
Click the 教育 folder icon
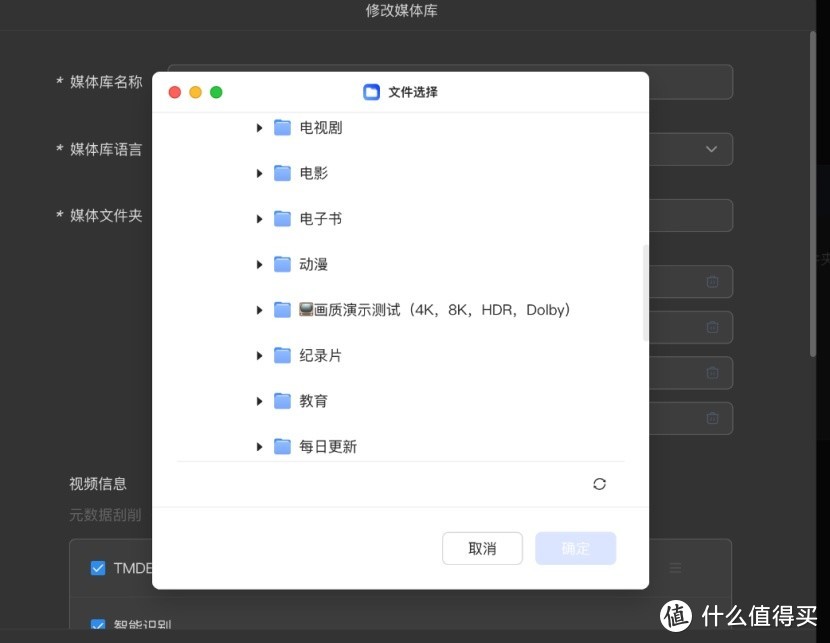click(x=281, y=400)
